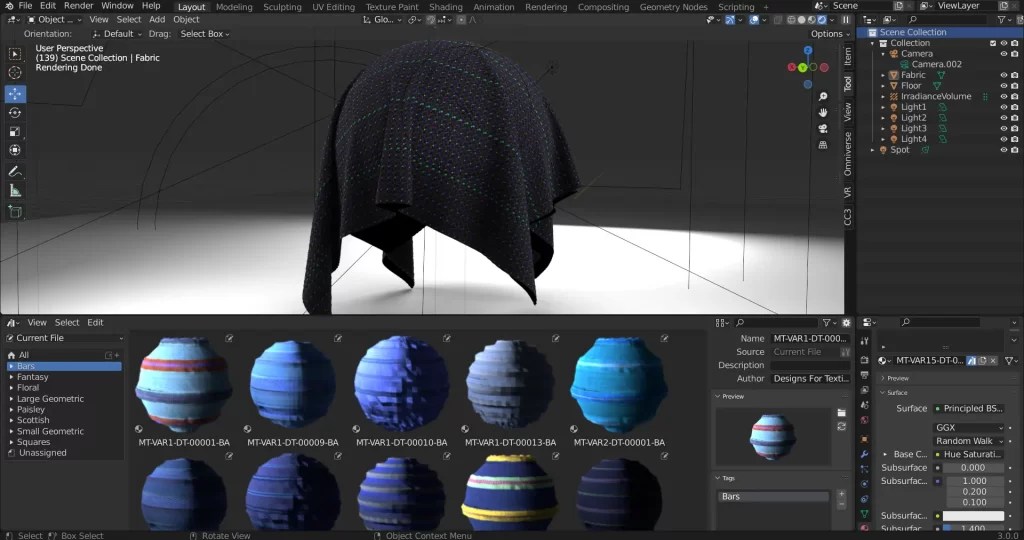Click the pan view hand icon

[823, 112]
